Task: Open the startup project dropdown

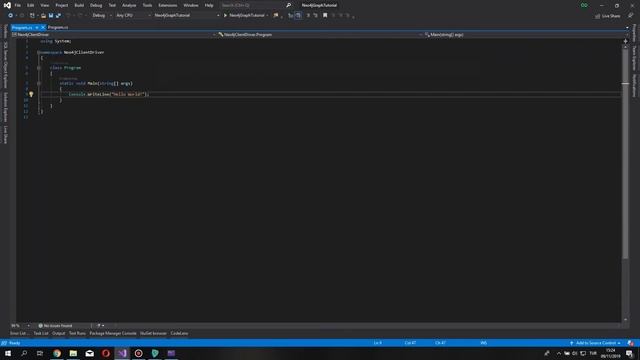Action: 187,16
